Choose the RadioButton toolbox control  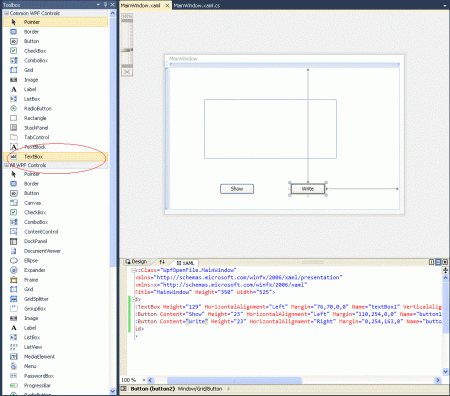coord(55,108)
